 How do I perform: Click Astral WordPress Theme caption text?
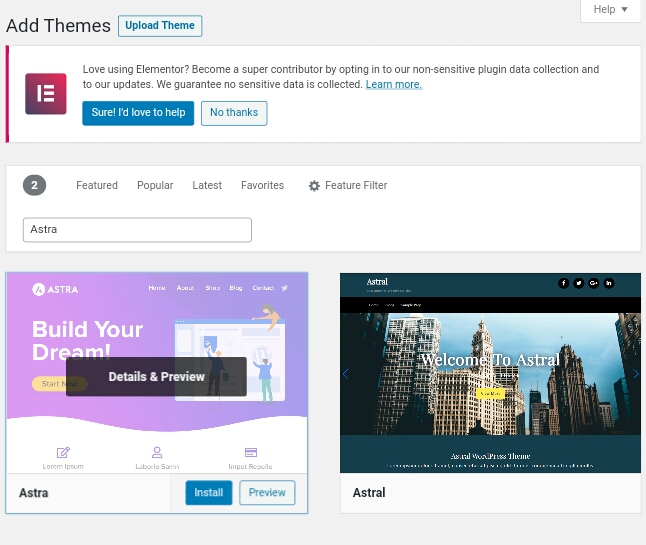coord(490,456)
